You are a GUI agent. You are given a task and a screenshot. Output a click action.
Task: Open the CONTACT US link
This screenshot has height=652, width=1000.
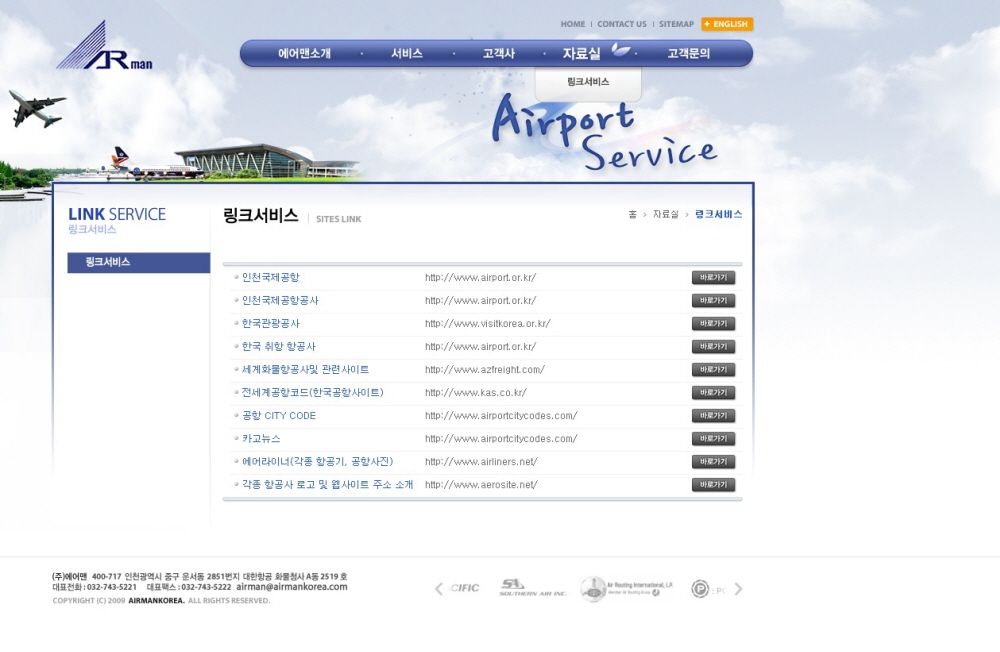(x=622, y=24)
